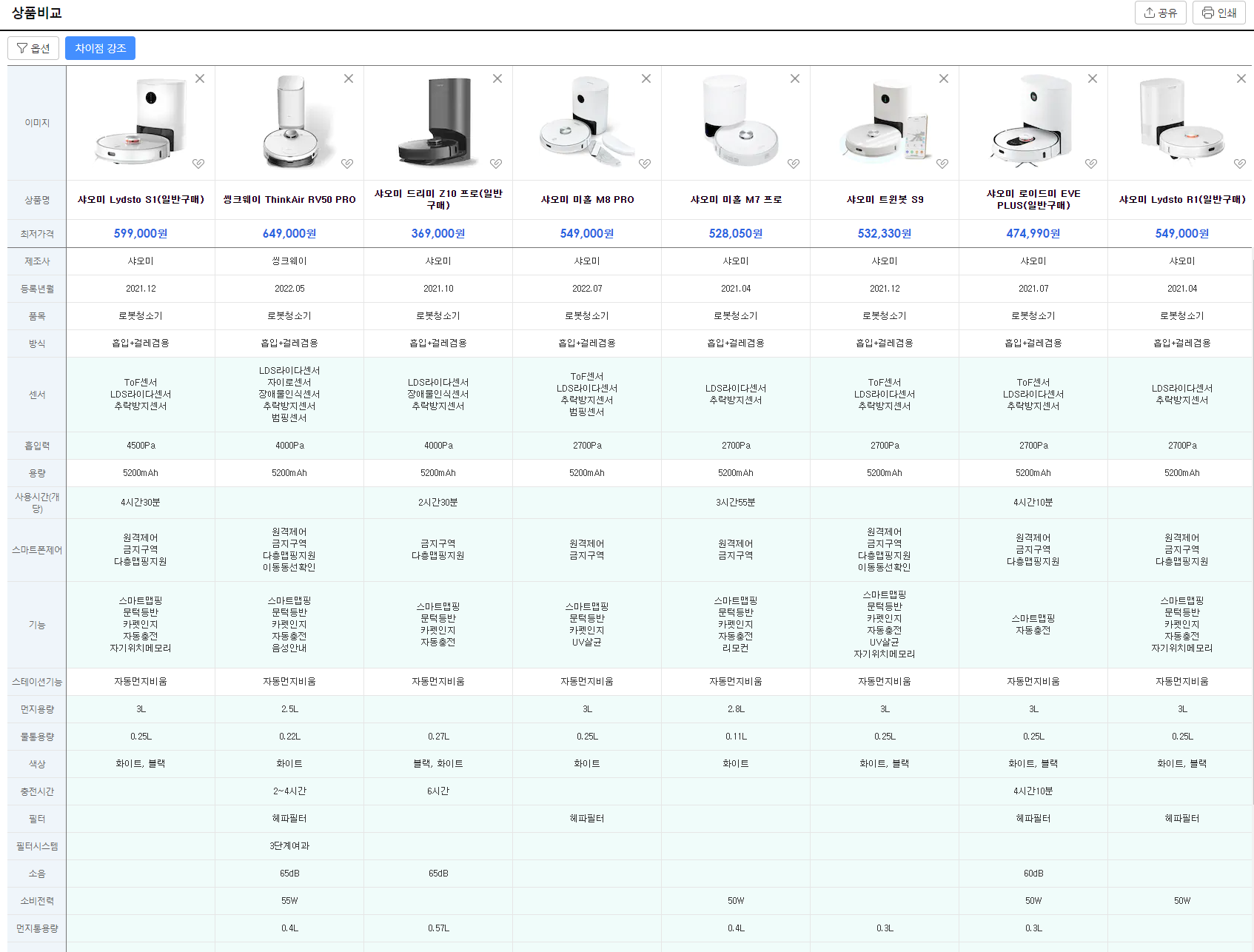Select the 2~4시간 charging time cell
The image size is (1254, 952).
[x=289, y=791]
